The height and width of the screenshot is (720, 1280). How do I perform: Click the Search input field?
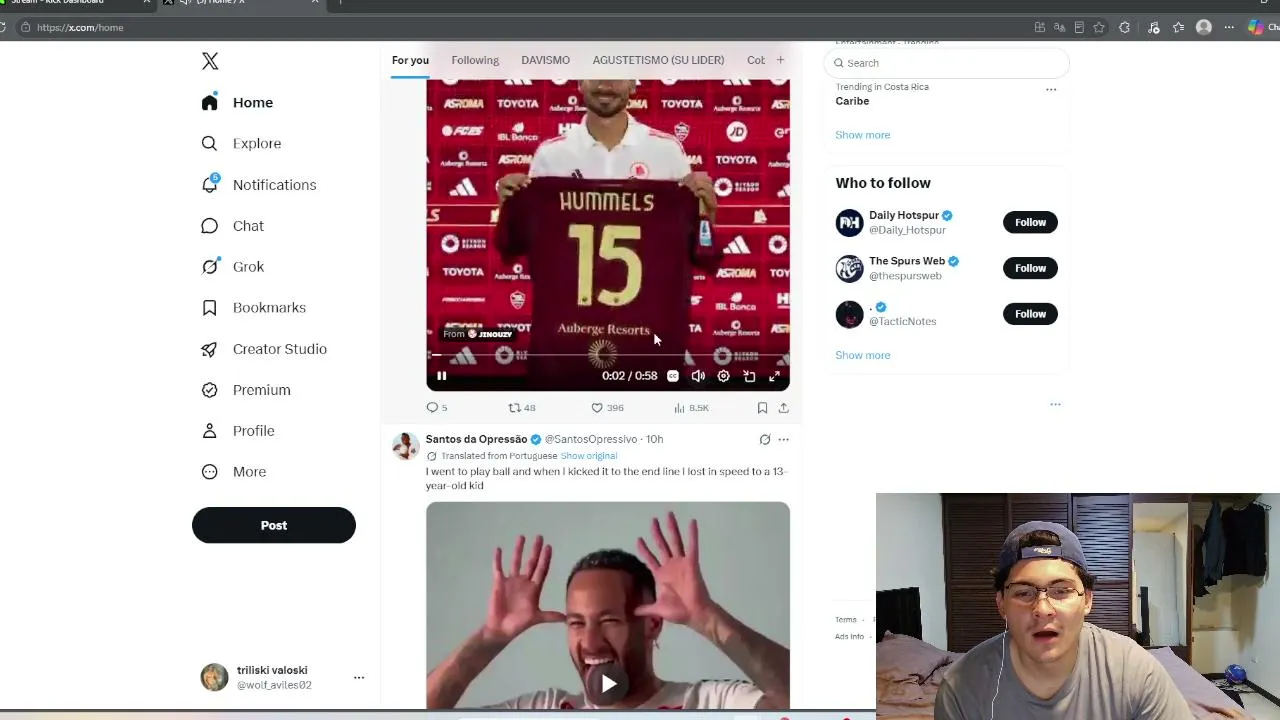(x=946, y=63)
